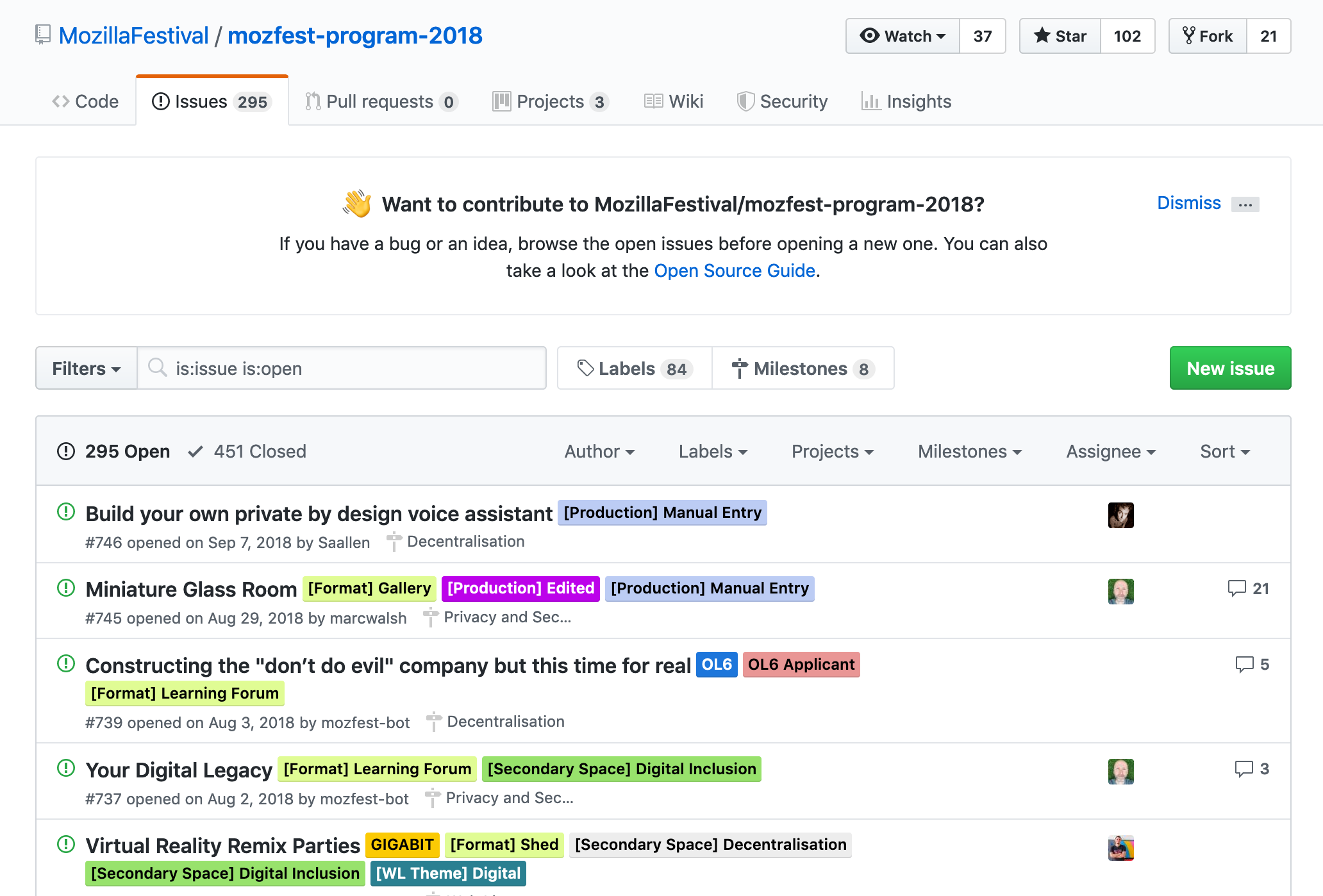Open the Wiki tab
This screenshot has height=896, width=1323.
point(674,101)
